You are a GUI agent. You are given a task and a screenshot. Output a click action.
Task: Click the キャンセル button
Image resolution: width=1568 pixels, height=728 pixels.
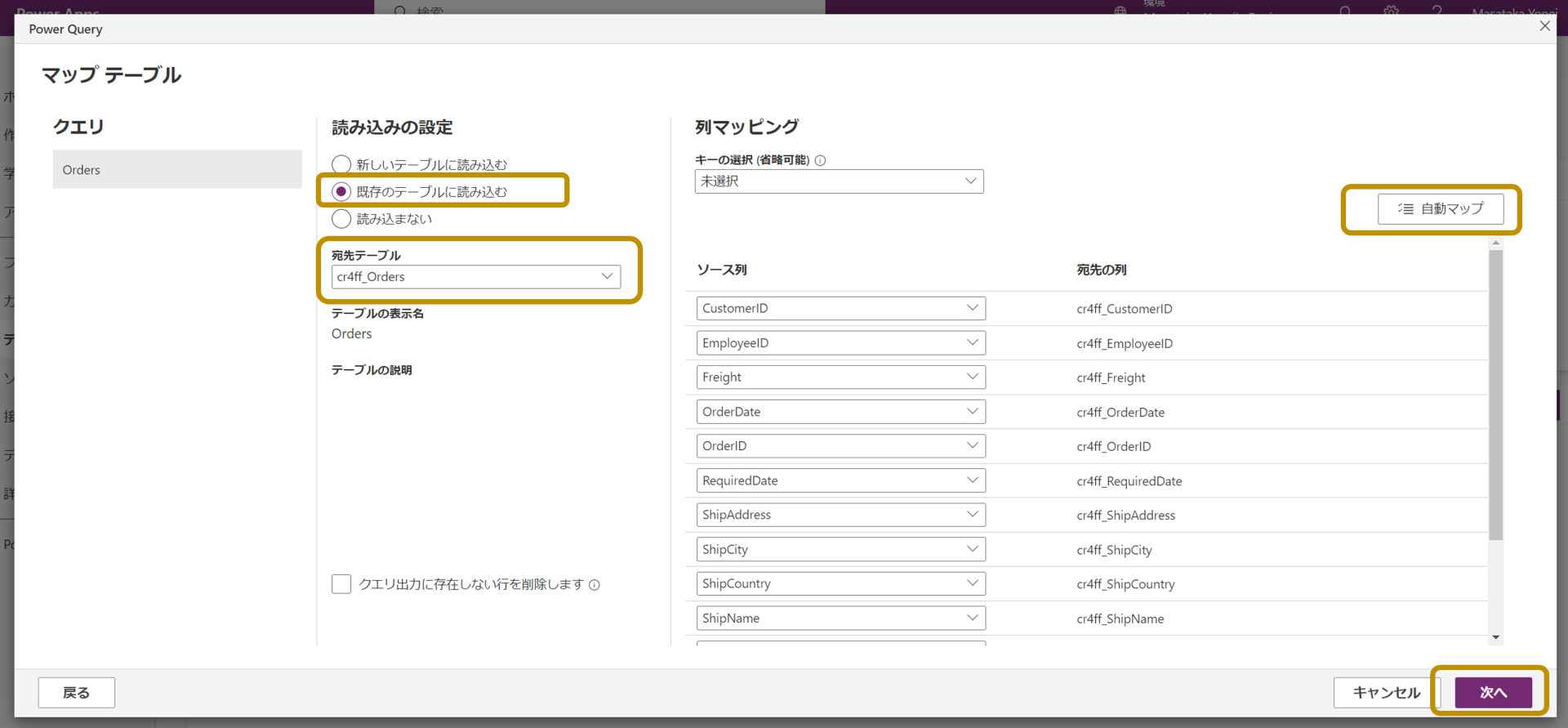coord(1386,692)
